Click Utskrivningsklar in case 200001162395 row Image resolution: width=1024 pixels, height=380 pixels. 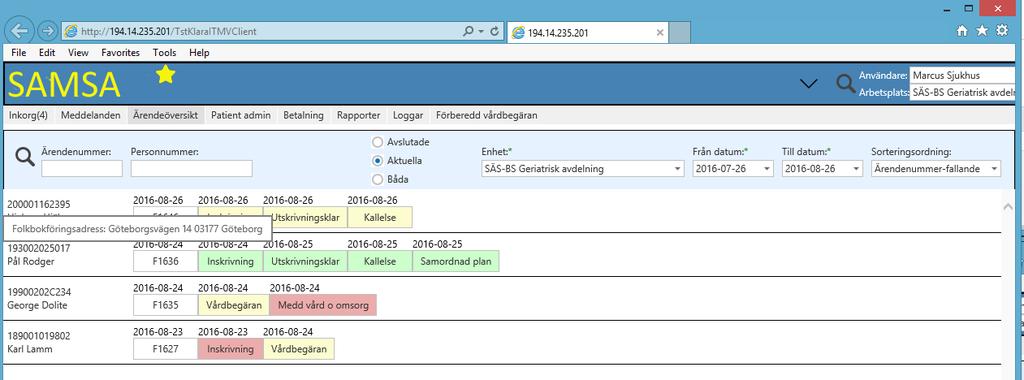coord(305,218)
